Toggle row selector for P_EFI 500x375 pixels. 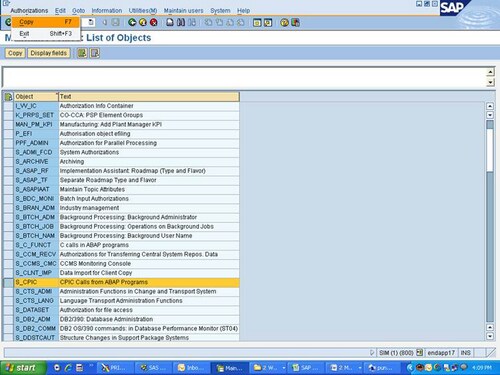point(8,134)
